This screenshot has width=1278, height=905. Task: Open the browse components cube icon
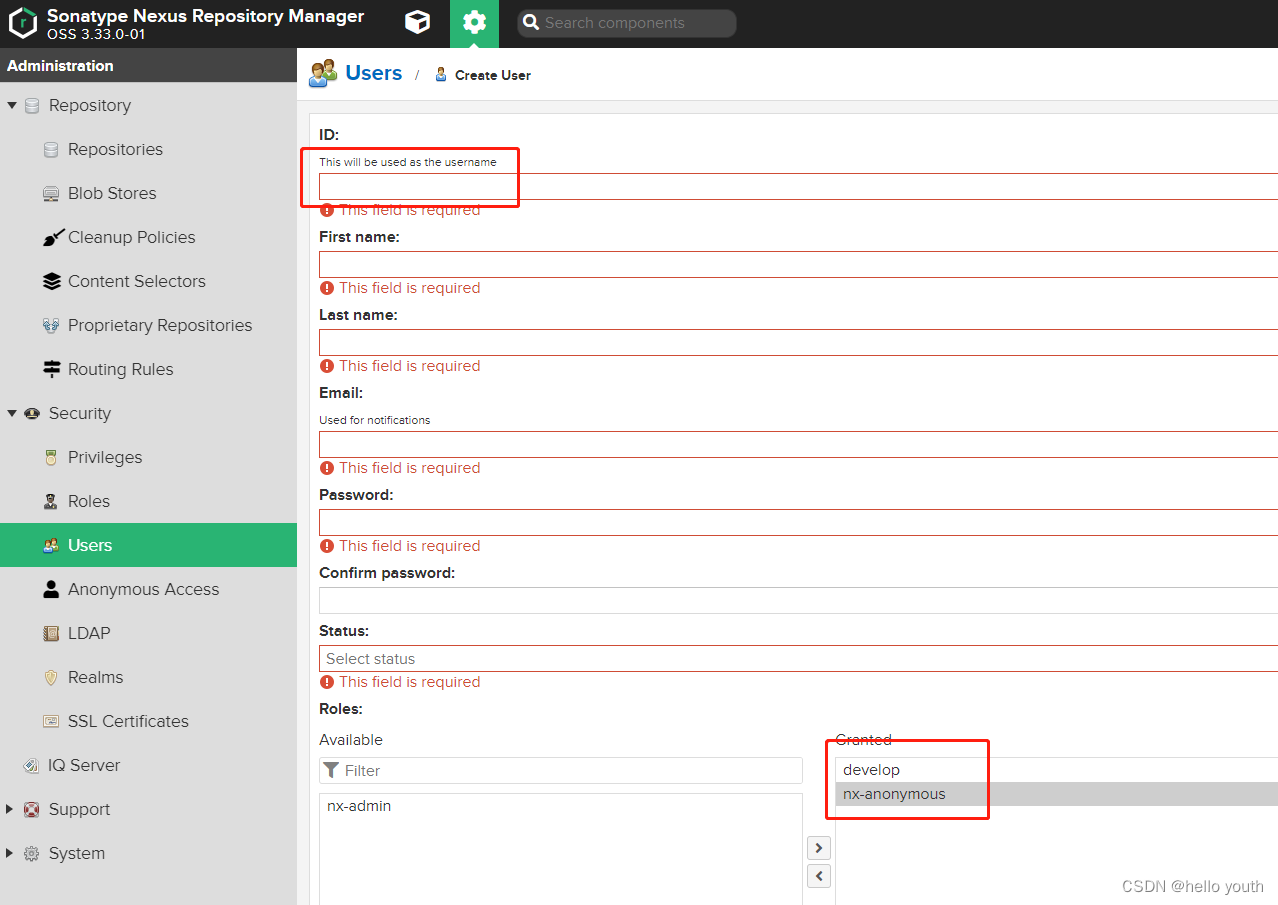point(417,23)
